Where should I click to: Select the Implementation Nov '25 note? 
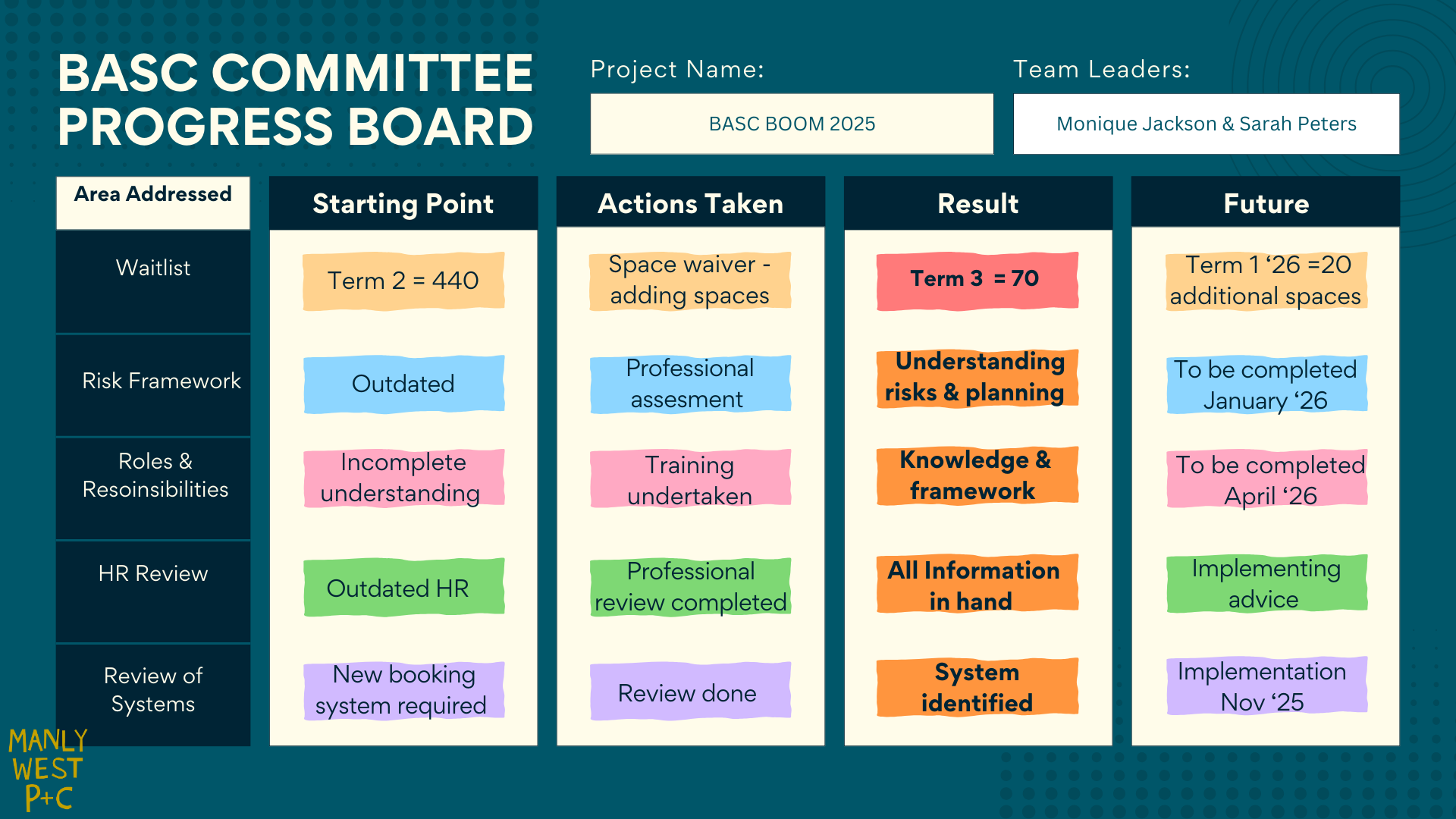click(x=1265, y=686)
